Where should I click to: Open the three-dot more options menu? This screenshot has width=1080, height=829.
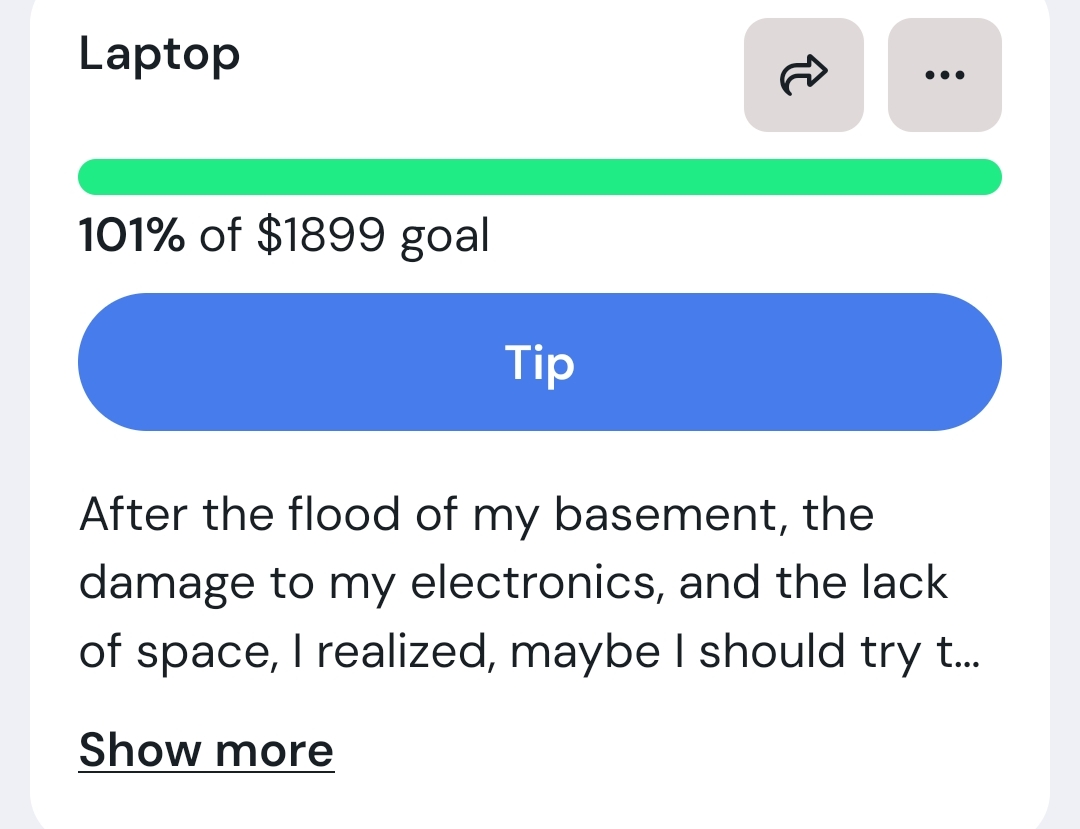(944, 75)
